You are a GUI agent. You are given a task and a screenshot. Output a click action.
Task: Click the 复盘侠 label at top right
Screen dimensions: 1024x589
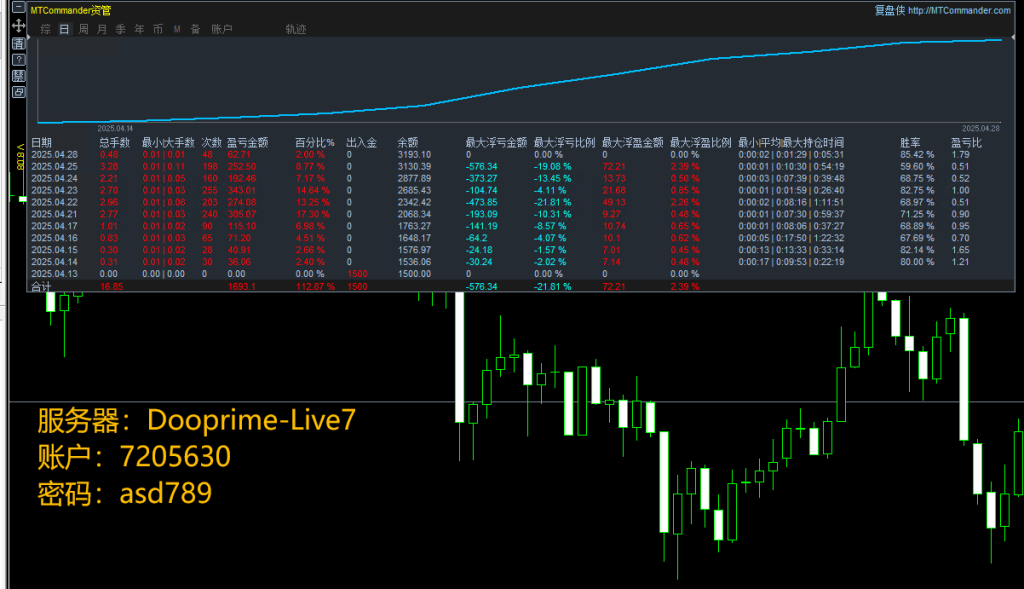pos(889,10)
